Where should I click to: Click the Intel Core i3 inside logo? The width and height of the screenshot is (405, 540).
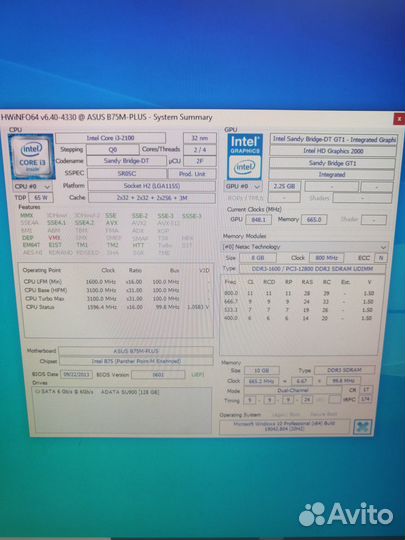coord(32,157)
